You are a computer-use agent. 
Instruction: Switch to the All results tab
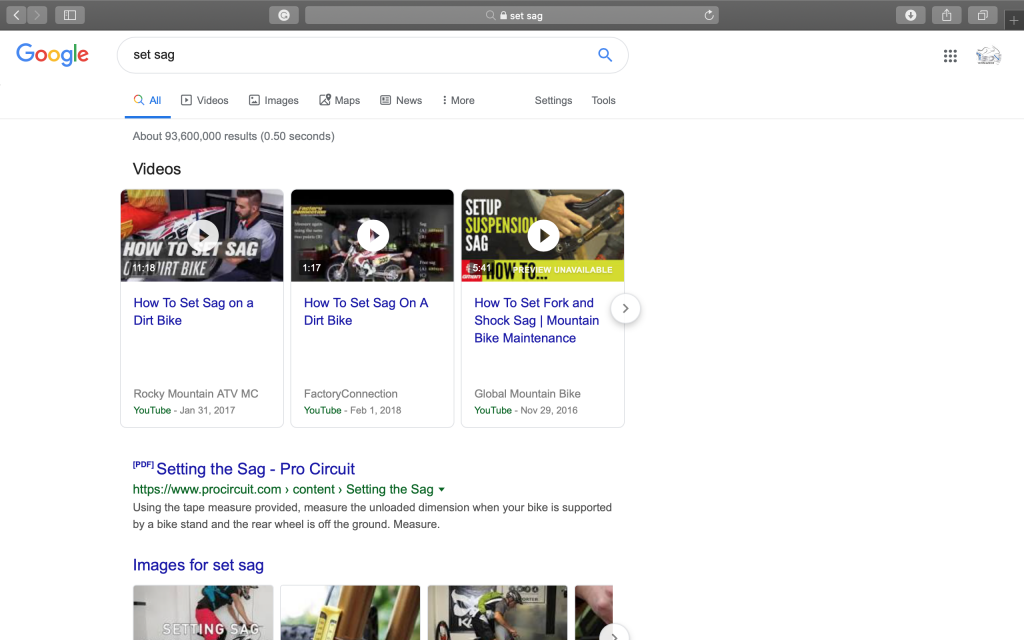click(x=148, y=101)
